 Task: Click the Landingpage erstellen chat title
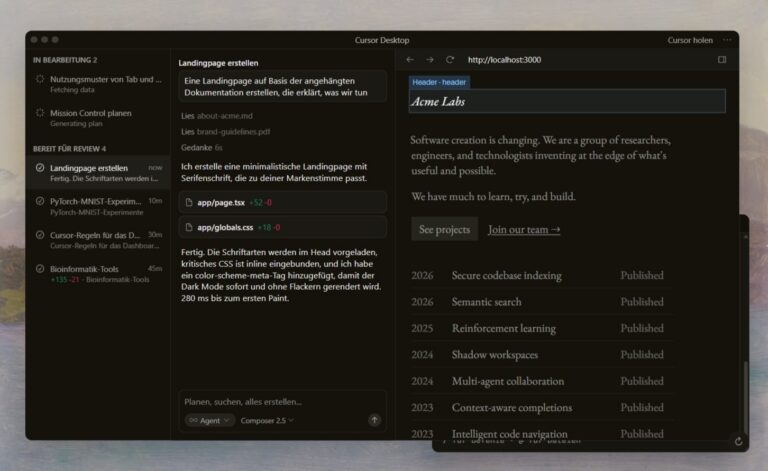pyautogui.click(x=218, y=63)
